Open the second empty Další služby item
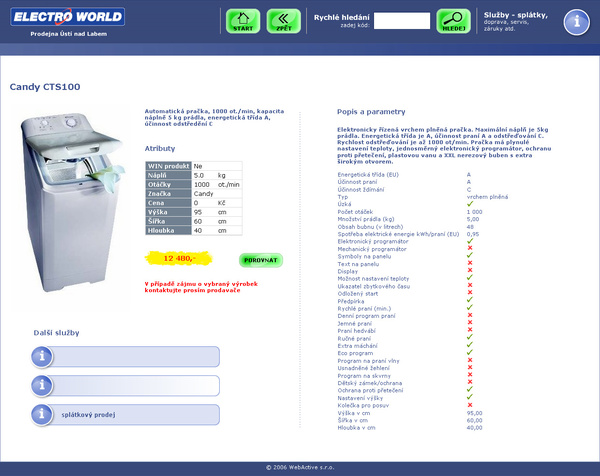 (x=126, y=385)
